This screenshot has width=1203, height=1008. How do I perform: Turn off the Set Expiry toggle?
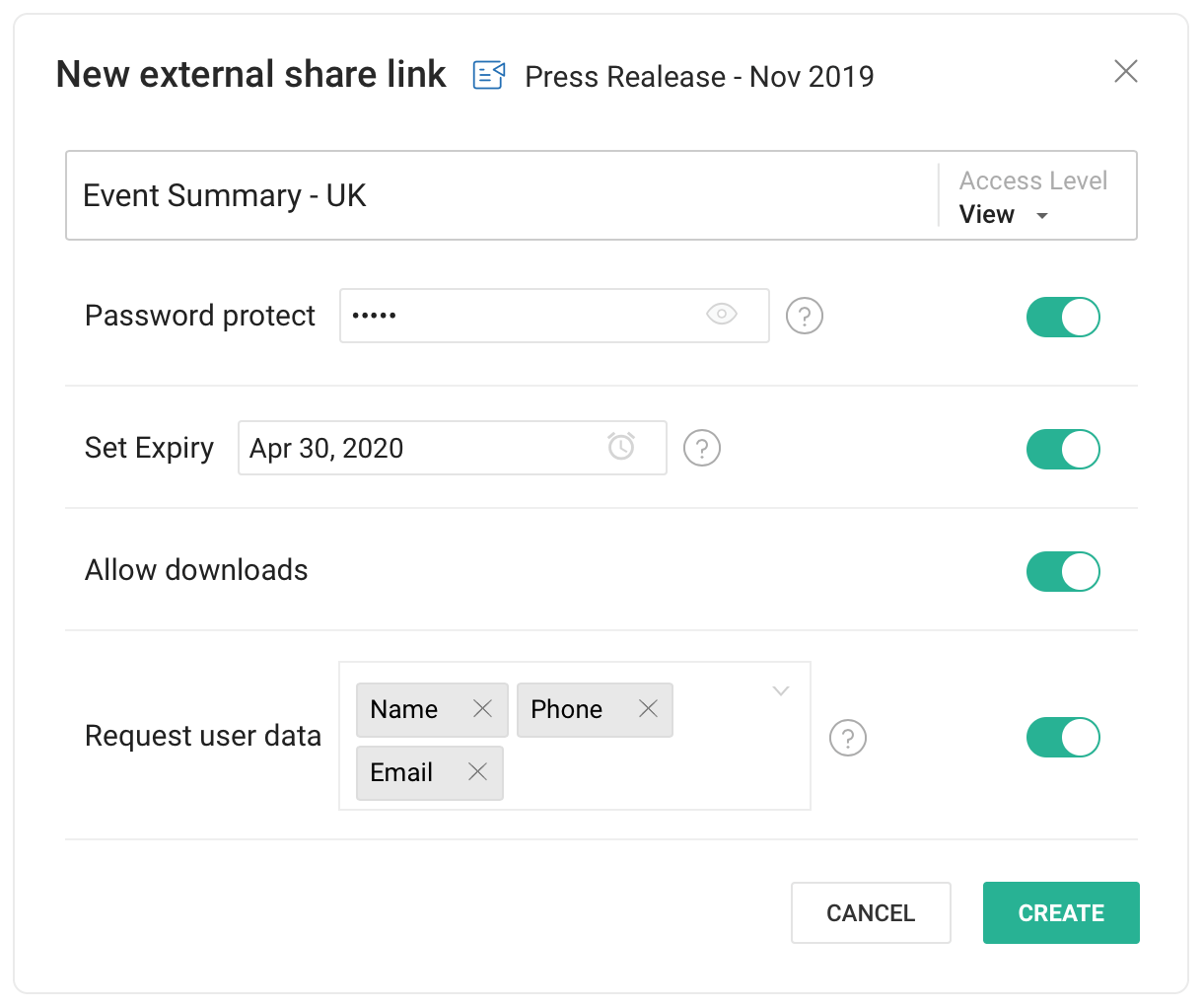1063,450
